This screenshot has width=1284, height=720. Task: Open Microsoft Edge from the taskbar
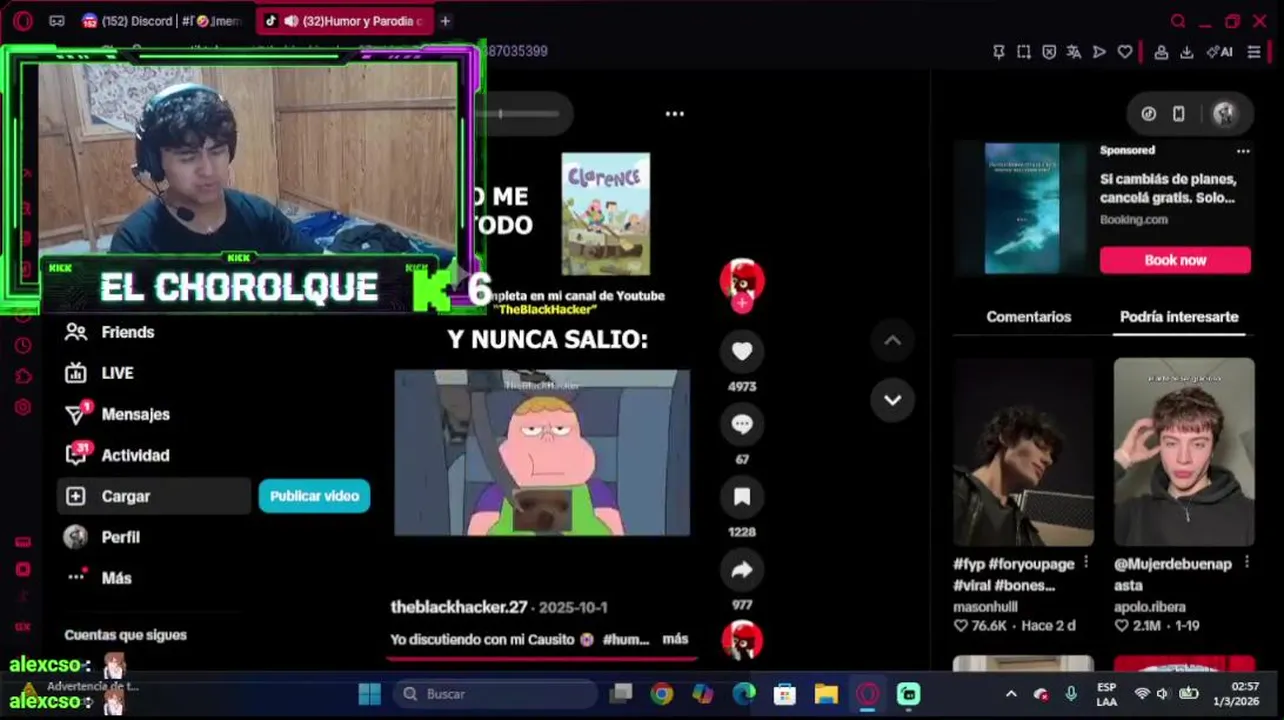point(743,694)
